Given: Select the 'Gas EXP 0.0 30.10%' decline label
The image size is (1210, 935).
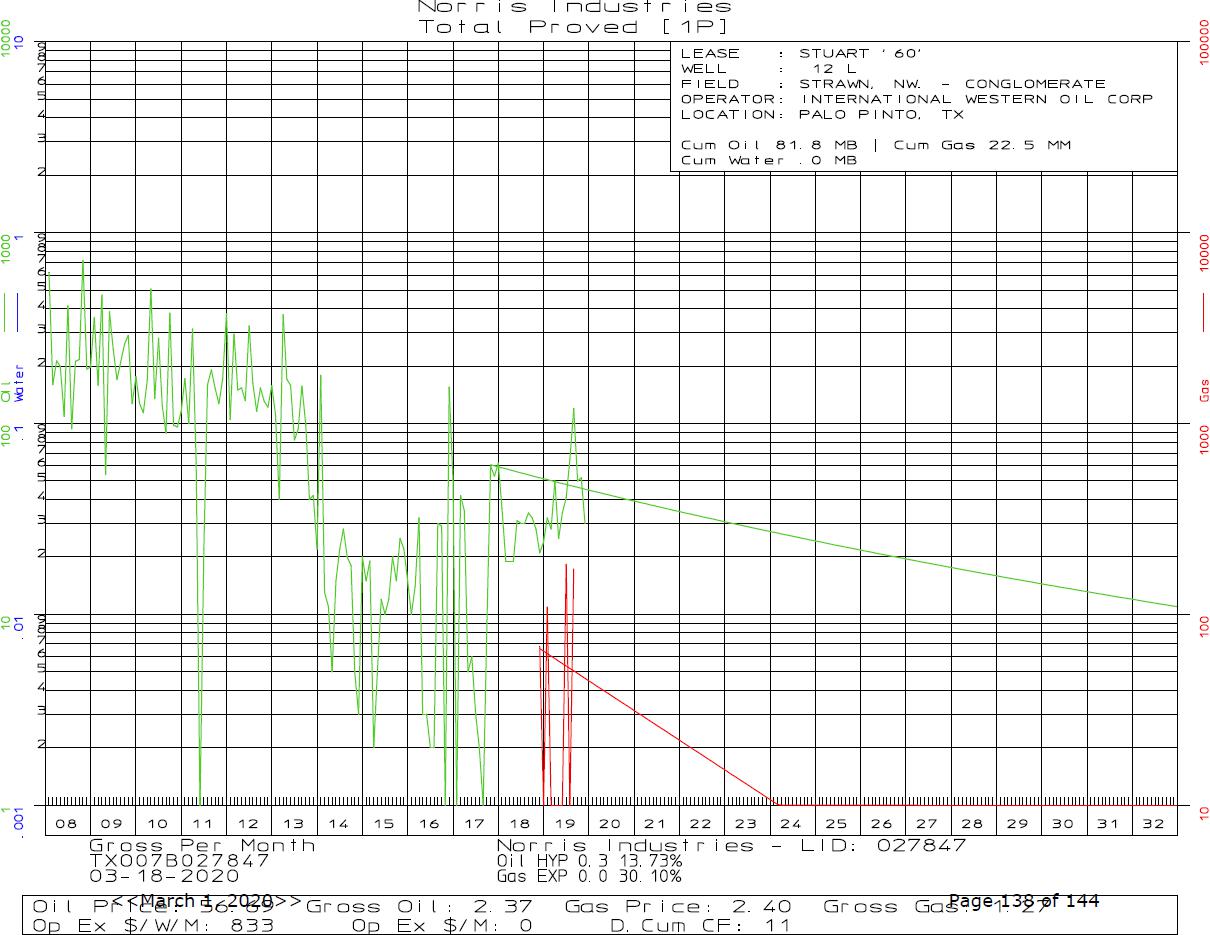Looking at the screenshot, I should pos(589,876).
